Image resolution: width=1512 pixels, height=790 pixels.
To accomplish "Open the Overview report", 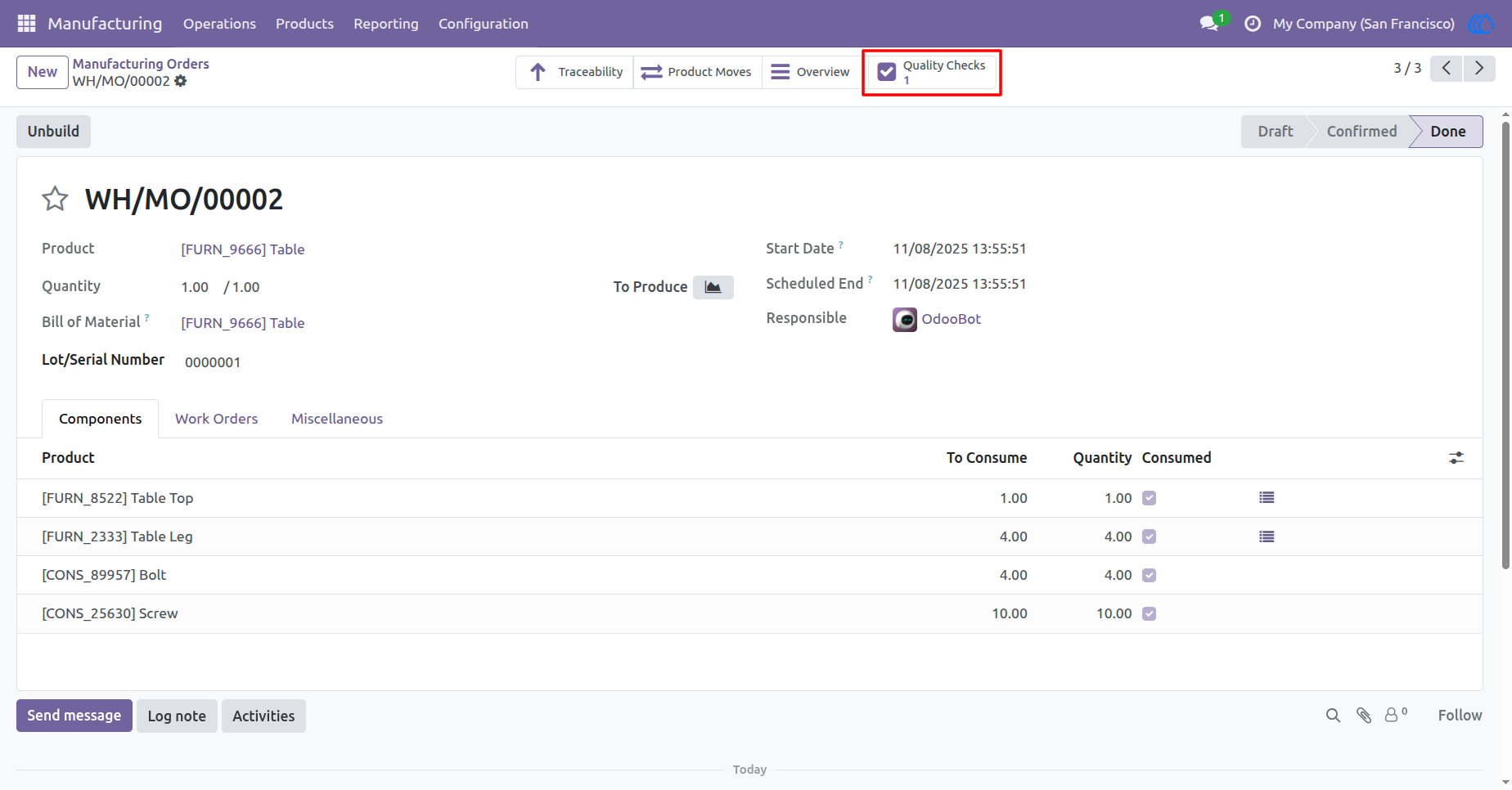I will click(x=811, y=72).
